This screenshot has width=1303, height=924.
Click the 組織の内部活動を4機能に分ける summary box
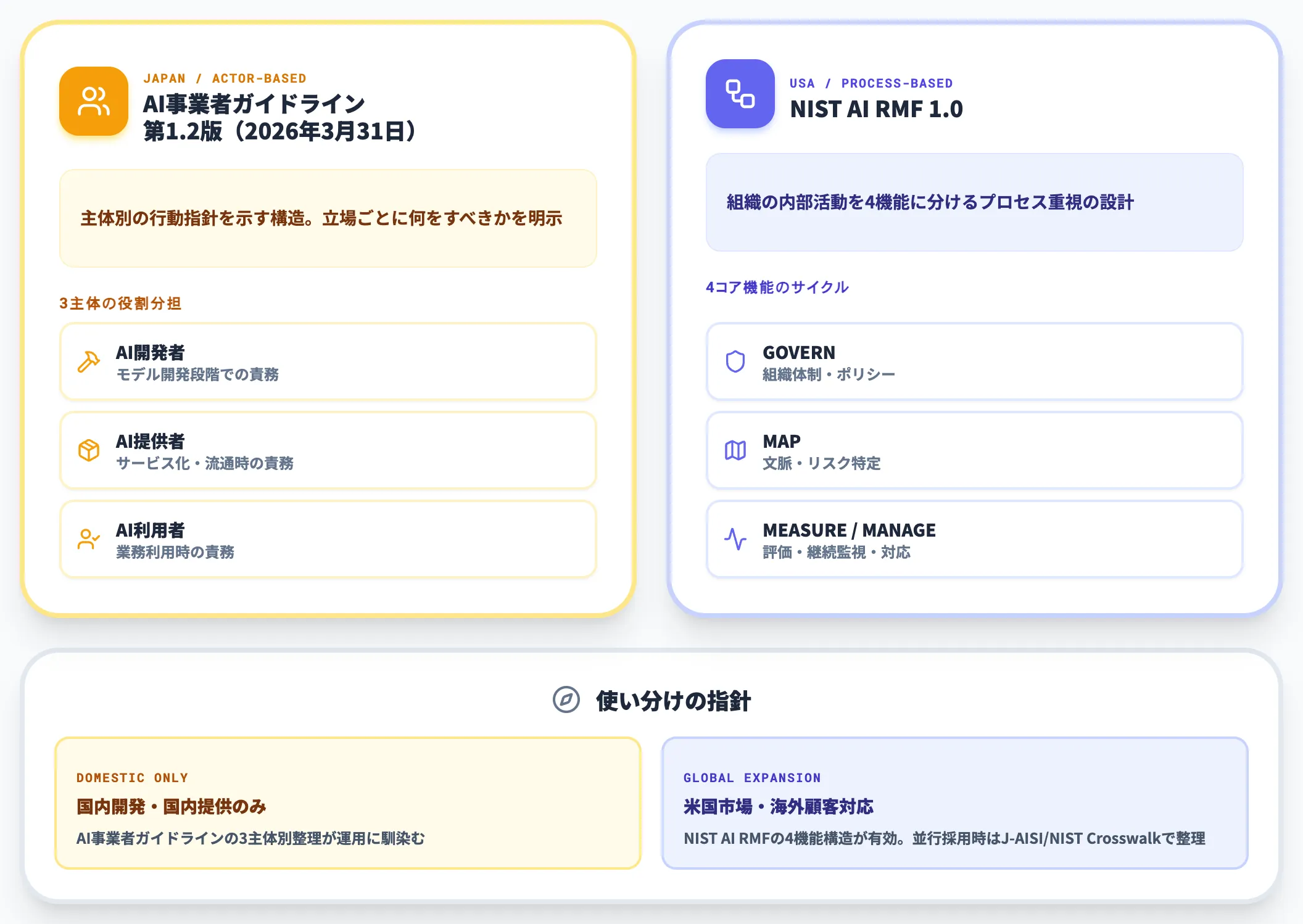click(x=975, y=202)
